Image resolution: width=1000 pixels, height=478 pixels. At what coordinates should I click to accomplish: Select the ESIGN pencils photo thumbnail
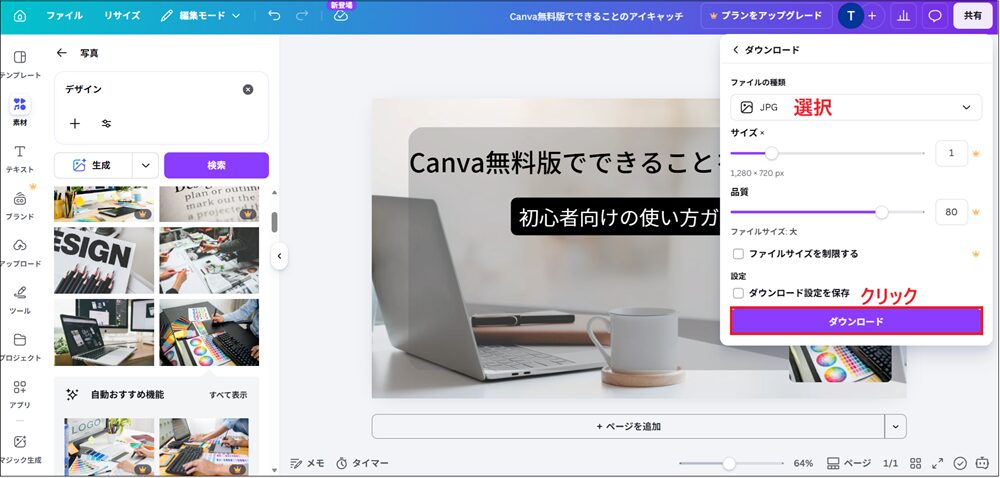(x=104, y=260)
